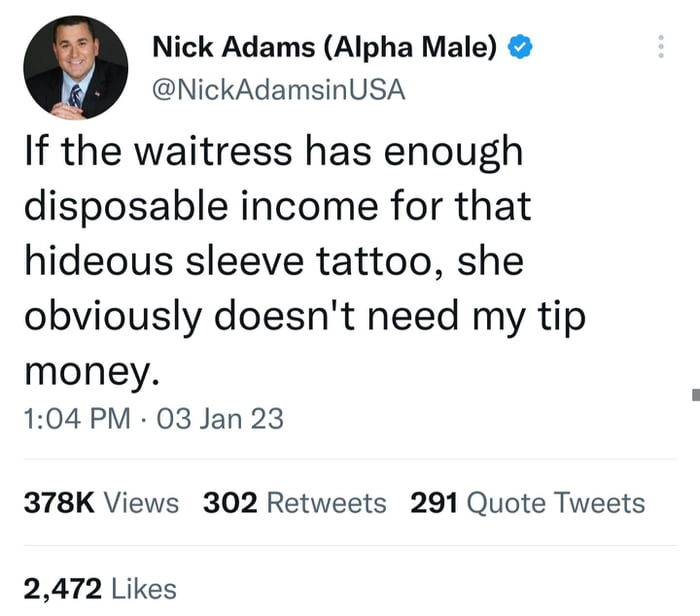Show the Retweets list
700x616 pixels.
(x=326, y=503)
